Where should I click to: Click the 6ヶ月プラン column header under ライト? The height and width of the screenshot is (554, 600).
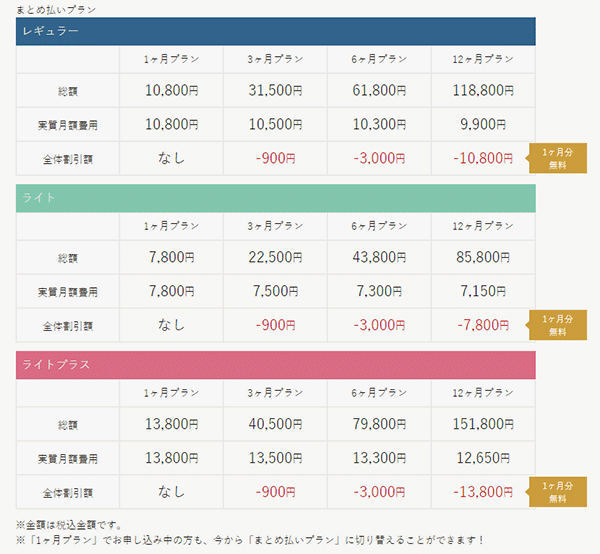(x=379, y=226)
